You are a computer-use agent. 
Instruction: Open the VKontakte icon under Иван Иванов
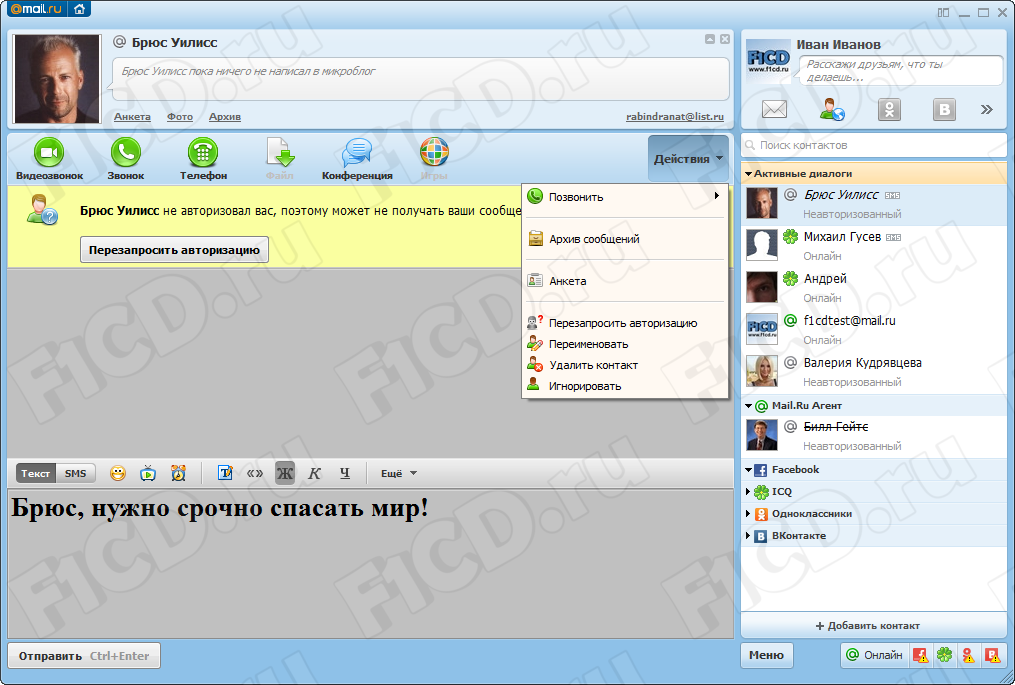[x=944, y=109]
